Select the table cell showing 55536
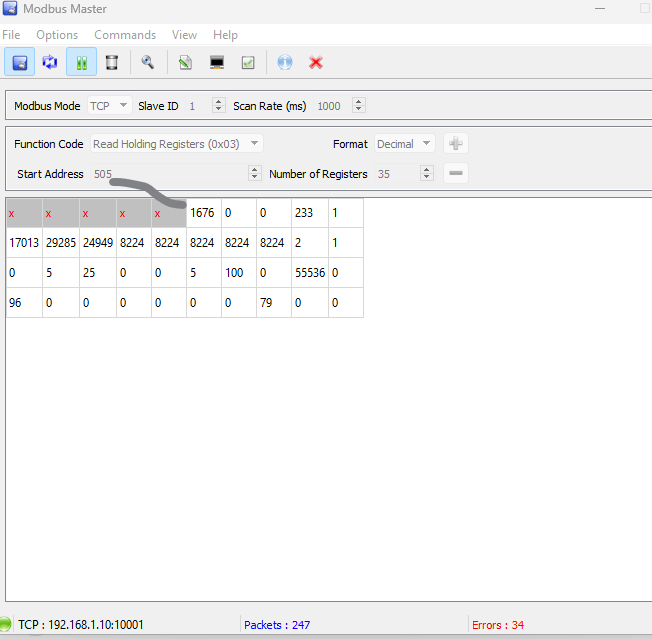The image size is (652, 639). [309, 273]
